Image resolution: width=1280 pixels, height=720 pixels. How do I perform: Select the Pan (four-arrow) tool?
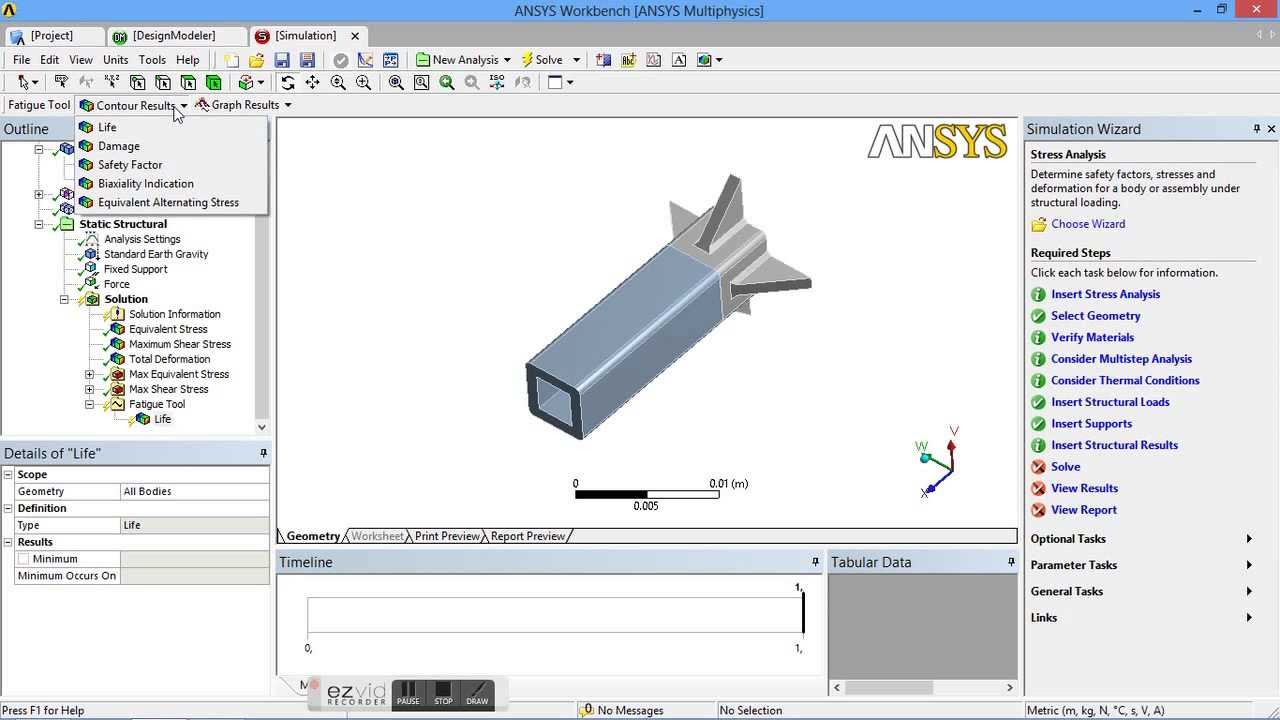312,83
